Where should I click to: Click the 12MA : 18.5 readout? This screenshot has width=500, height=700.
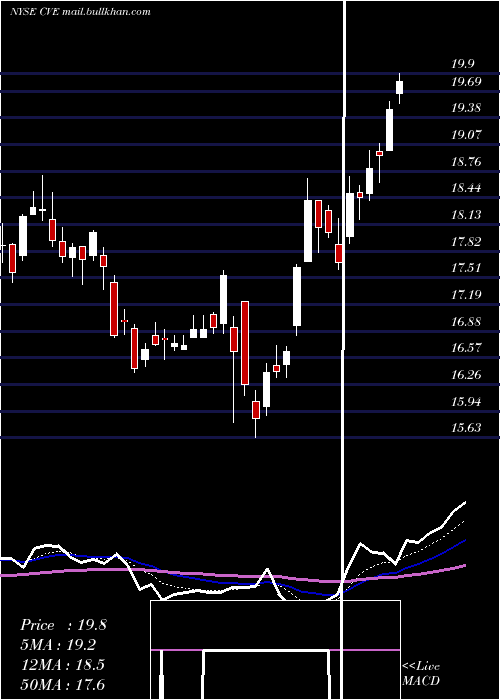[x=62, y=665]
